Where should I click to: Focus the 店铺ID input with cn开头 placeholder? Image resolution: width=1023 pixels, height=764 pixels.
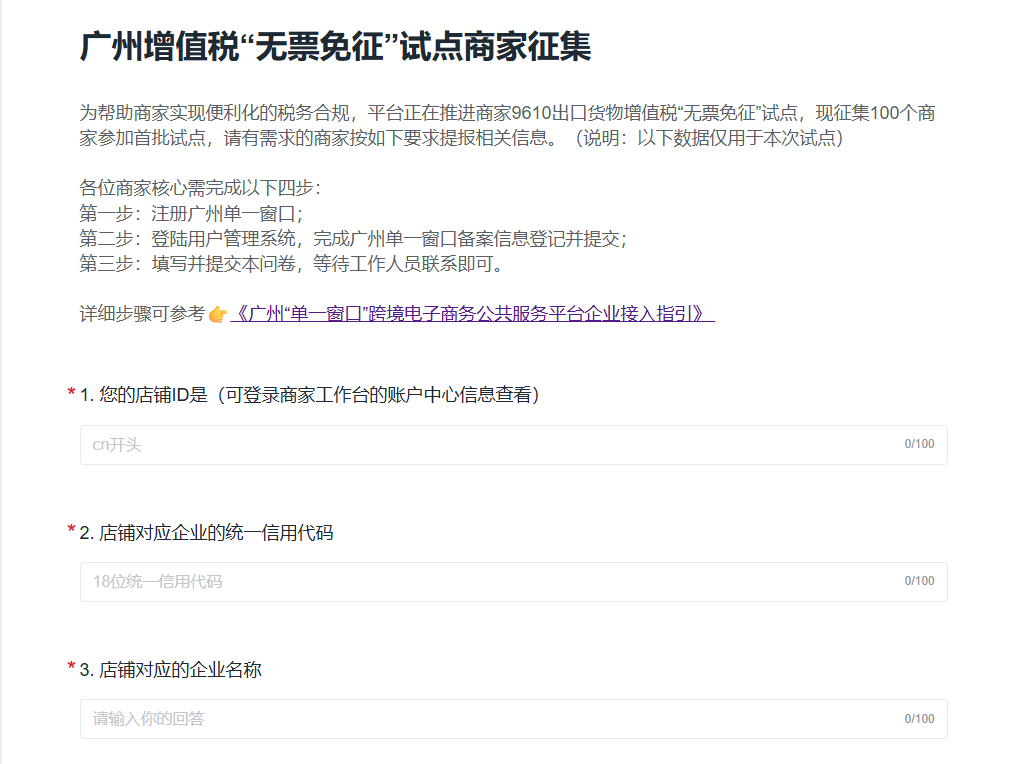(x=490, y=445)
